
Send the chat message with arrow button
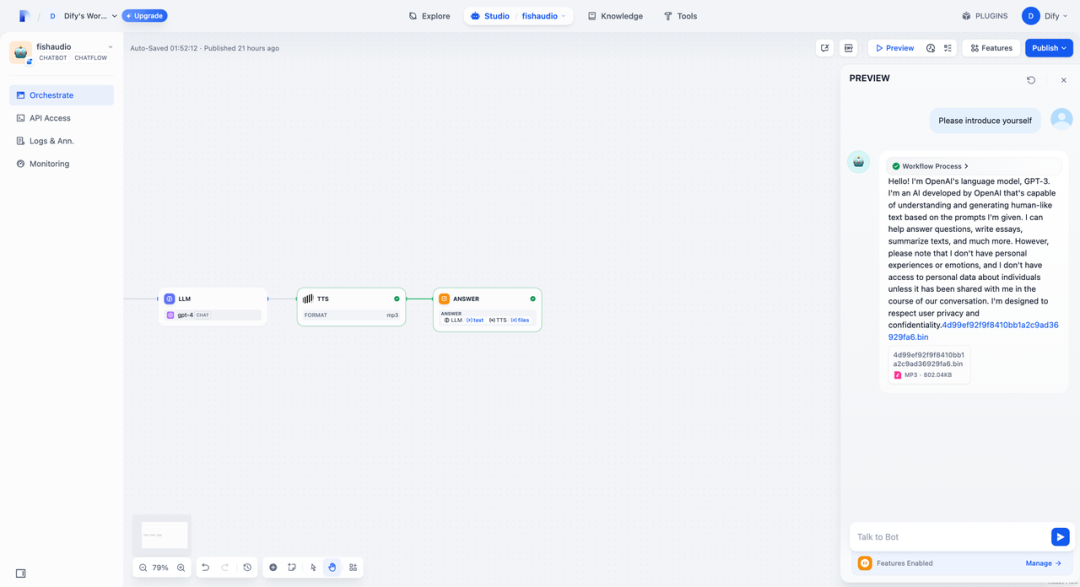point(1060,537)
